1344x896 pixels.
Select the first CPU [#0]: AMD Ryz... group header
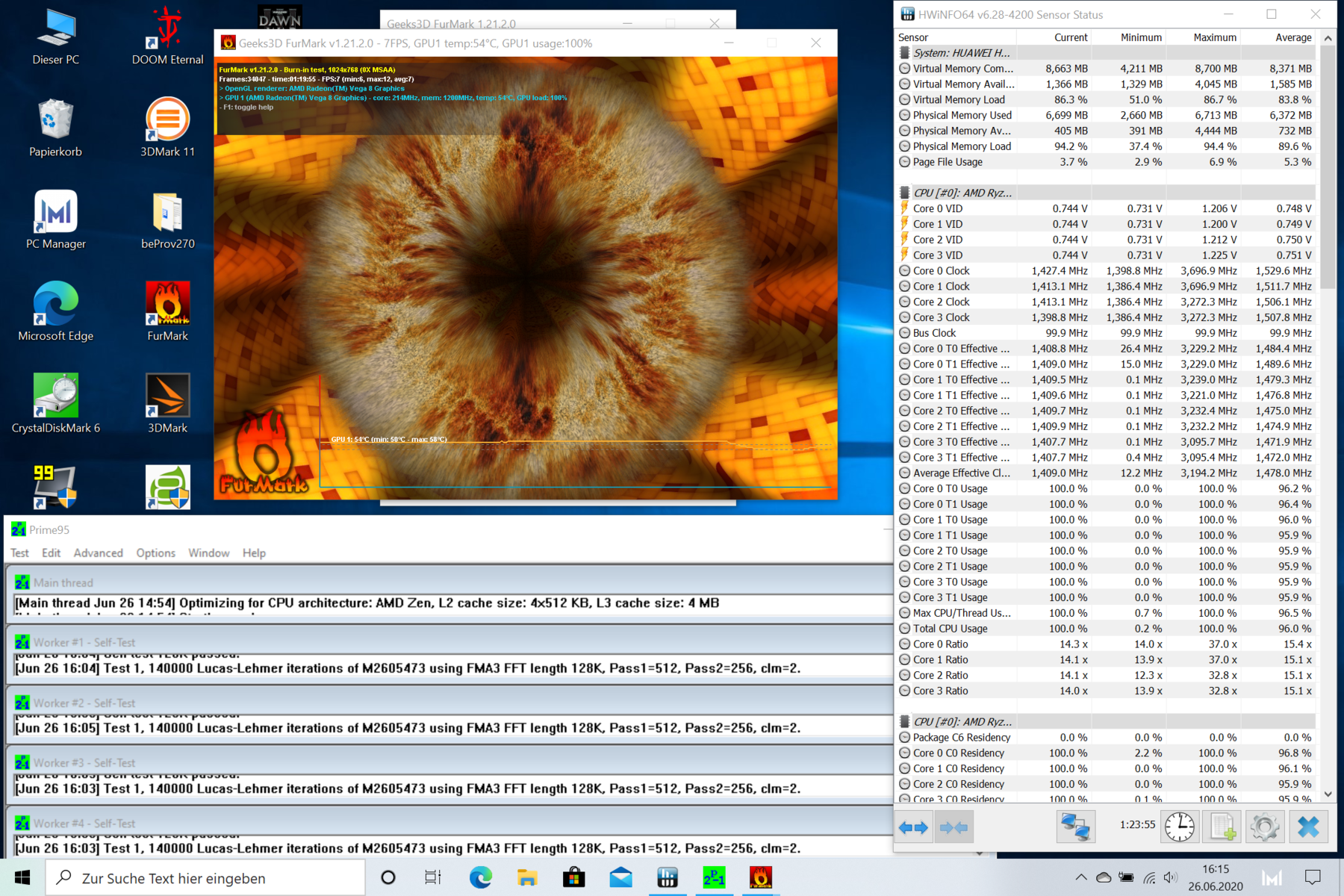(1105, 193)
